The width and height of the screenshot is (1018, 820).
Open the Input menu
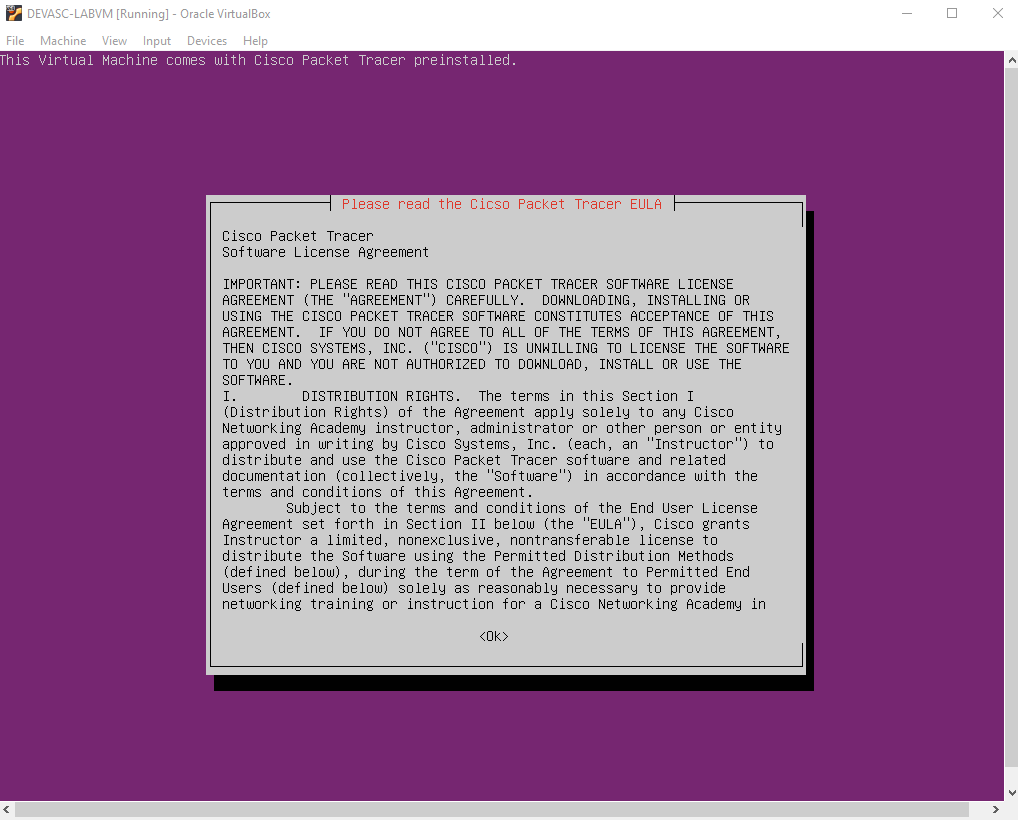coord(157,41)
